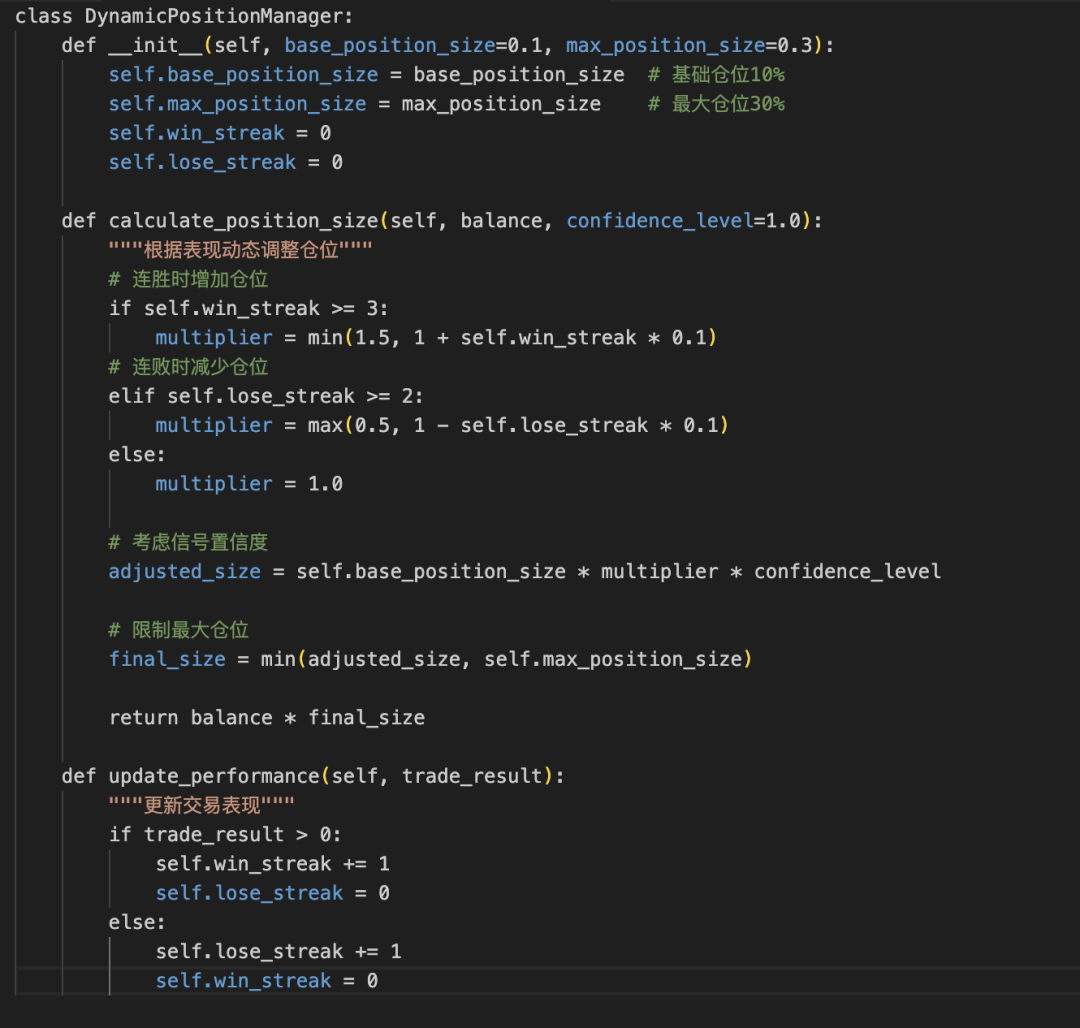
Task: Click the multiplier = max(0.5, ...) line
Action: (x=442, y=426)
